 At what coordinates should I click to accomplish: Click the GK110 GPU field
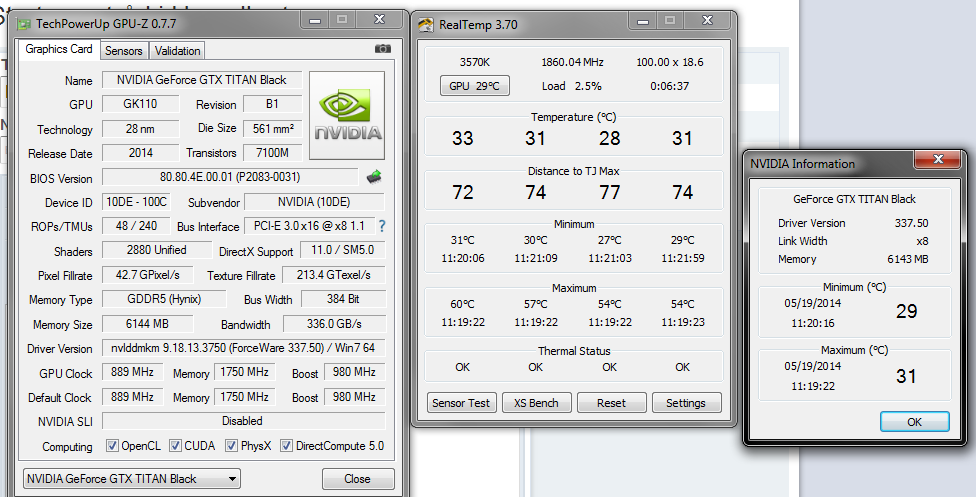[x=140, y=103]
